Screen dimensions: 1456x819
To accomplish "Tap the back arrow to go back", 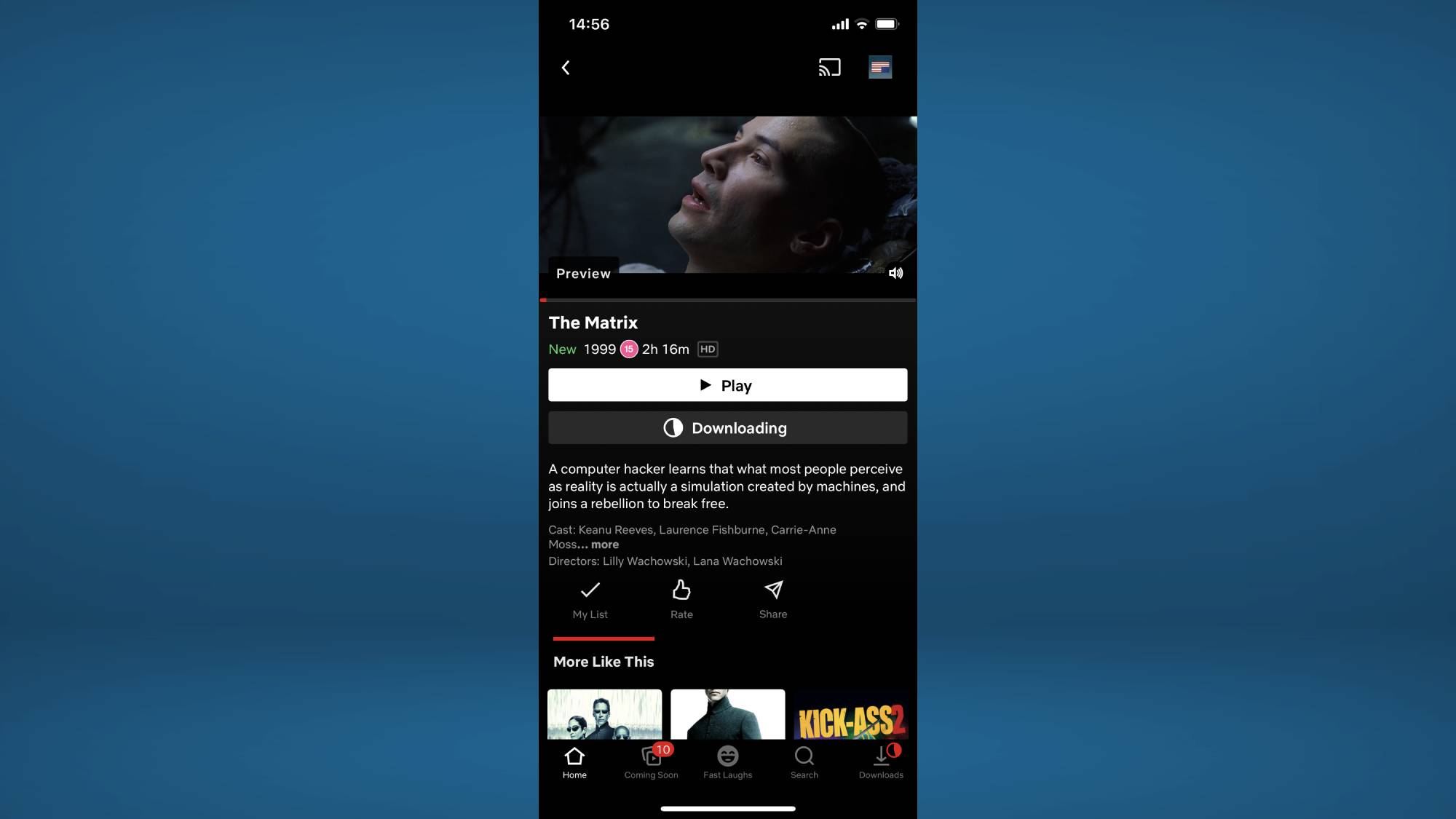I will coord(566,67).
